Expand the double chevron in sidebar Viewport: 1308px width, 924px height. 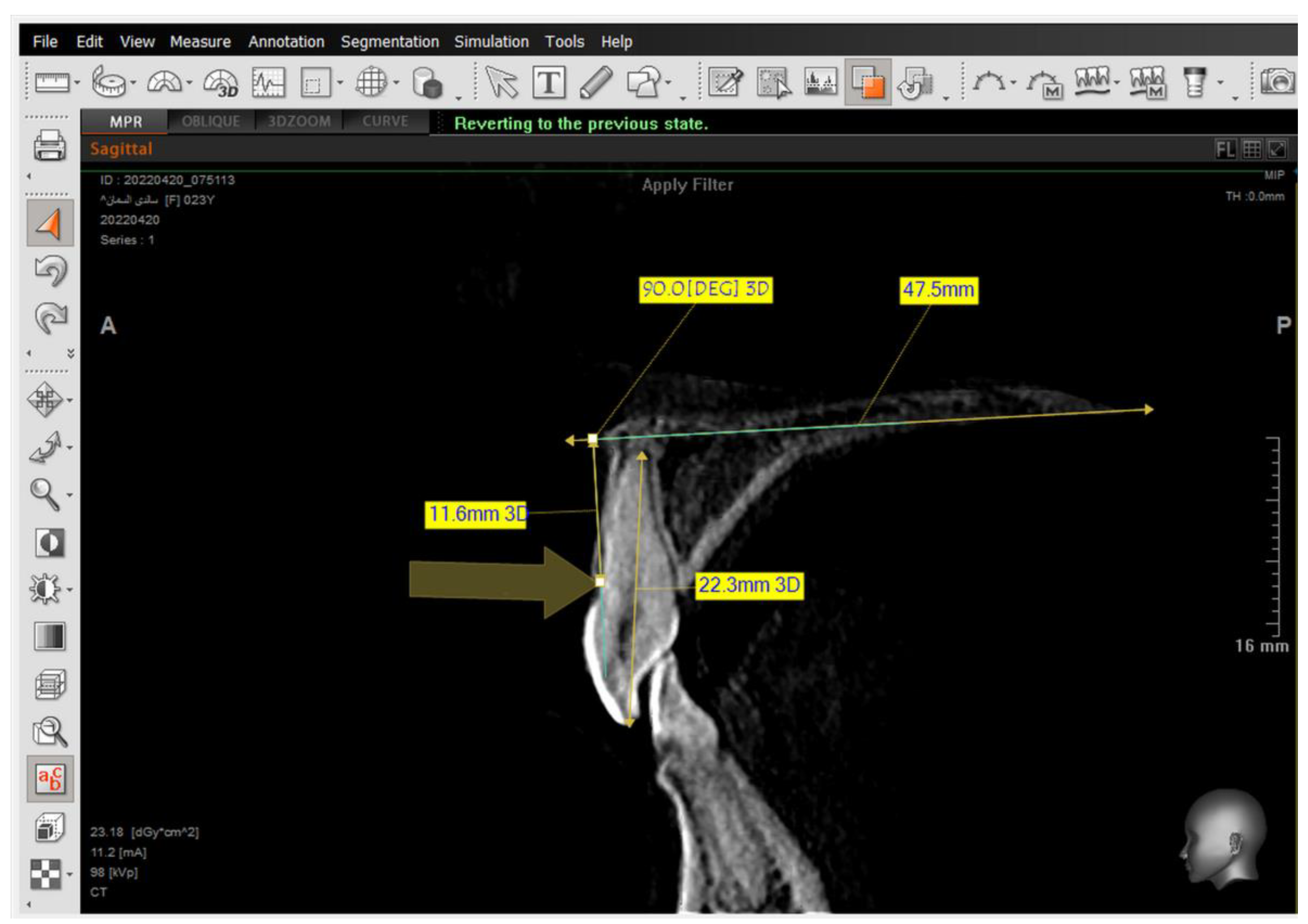pyautogui.click(x=71, y=353)
